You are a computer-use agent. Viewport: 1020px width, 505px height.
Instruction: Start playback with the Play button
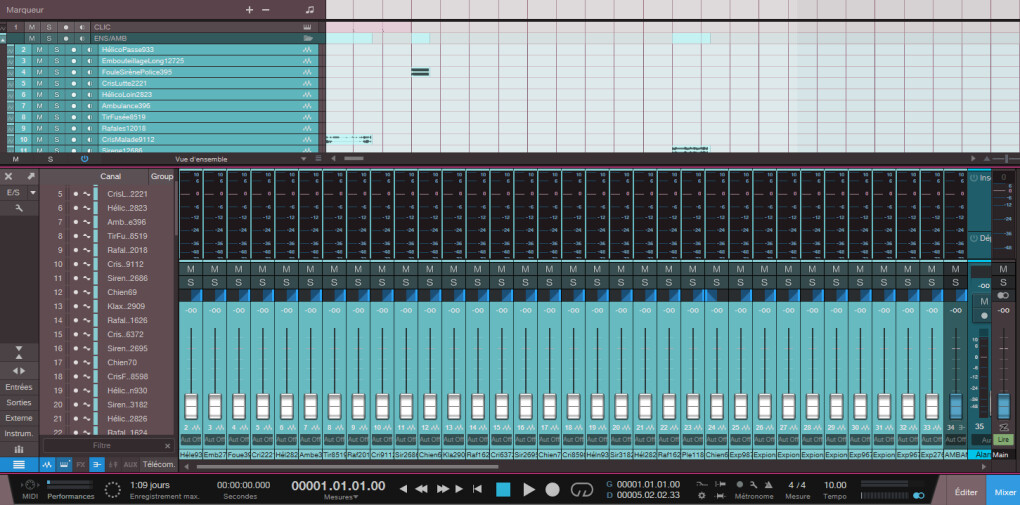[x=529, y=489]
